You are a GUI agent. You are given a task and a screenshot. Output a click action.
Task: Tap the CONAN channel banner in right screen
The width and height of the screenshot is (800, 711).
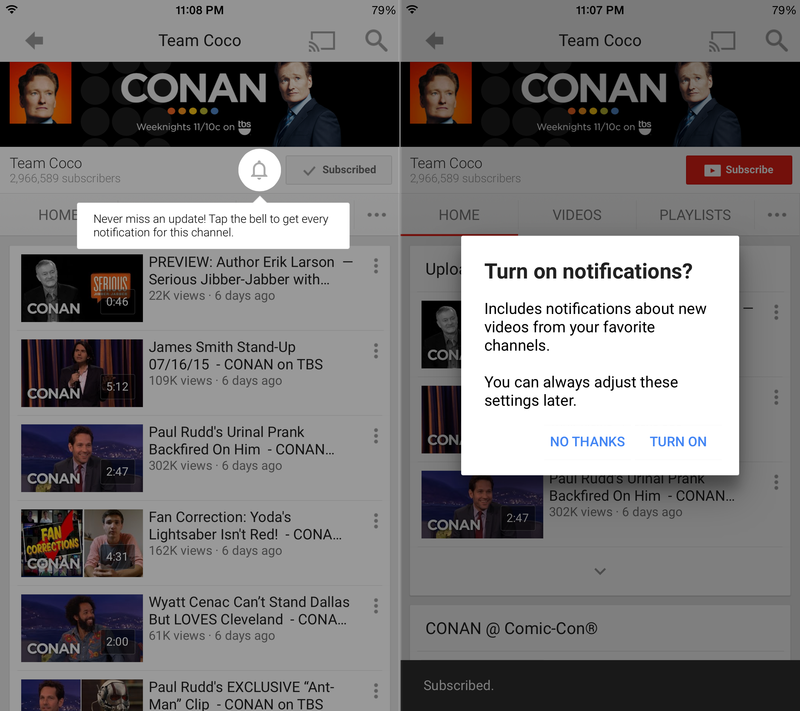[x=600, y=105]
